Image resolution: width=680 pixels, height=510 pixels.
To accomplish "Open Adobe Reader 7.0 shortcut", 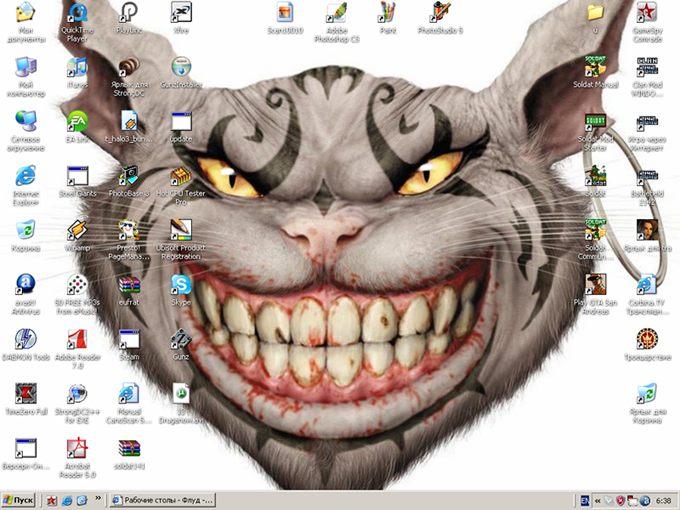I will (77, 340).
